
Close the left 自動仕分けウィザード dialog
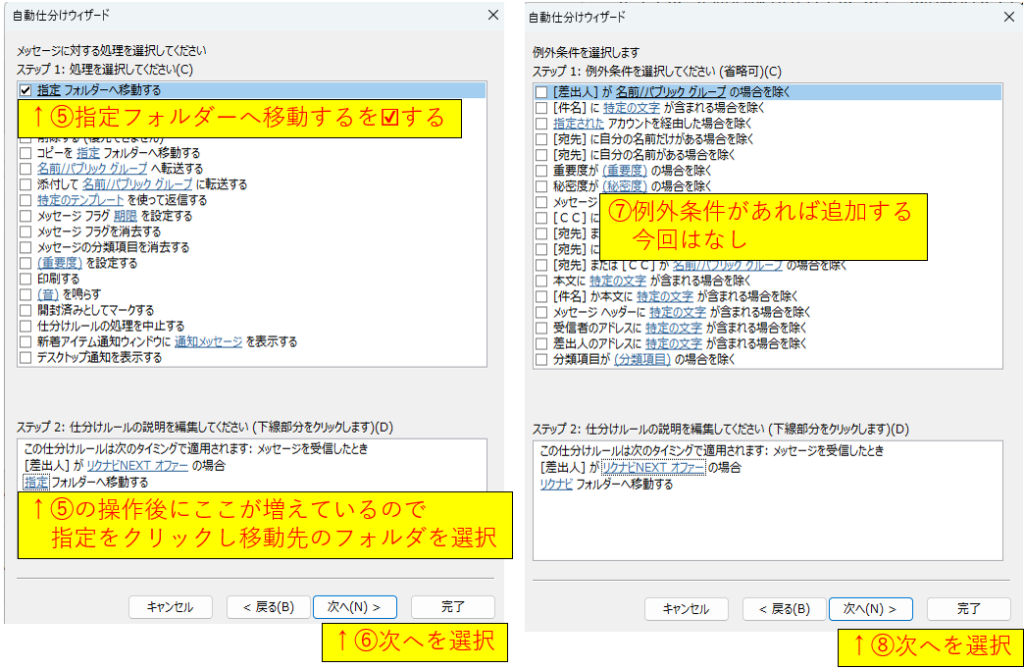[492, 15]
